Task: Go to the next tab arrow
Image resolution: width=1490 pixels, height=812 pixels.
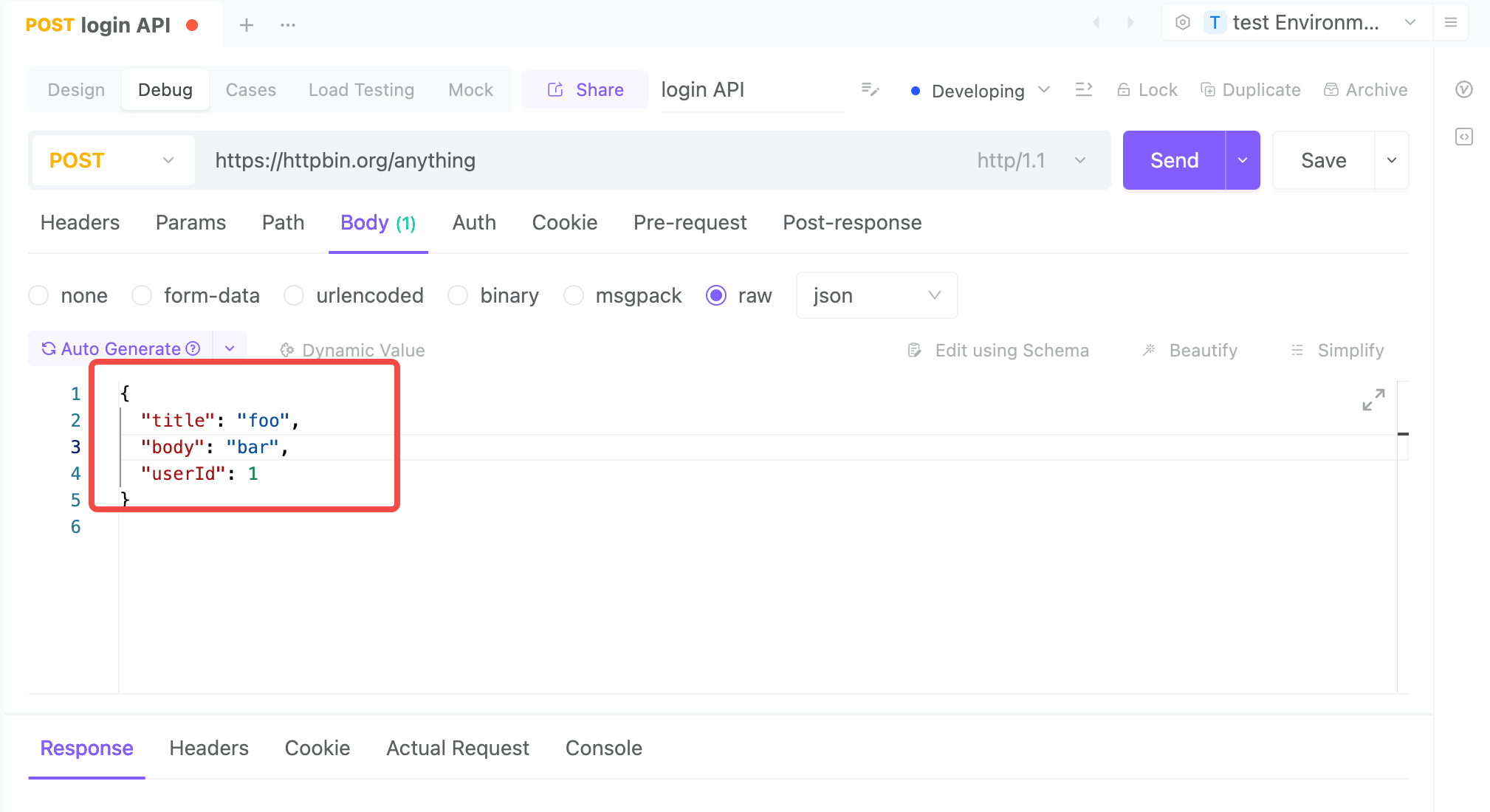Action: coord(1130,23)
